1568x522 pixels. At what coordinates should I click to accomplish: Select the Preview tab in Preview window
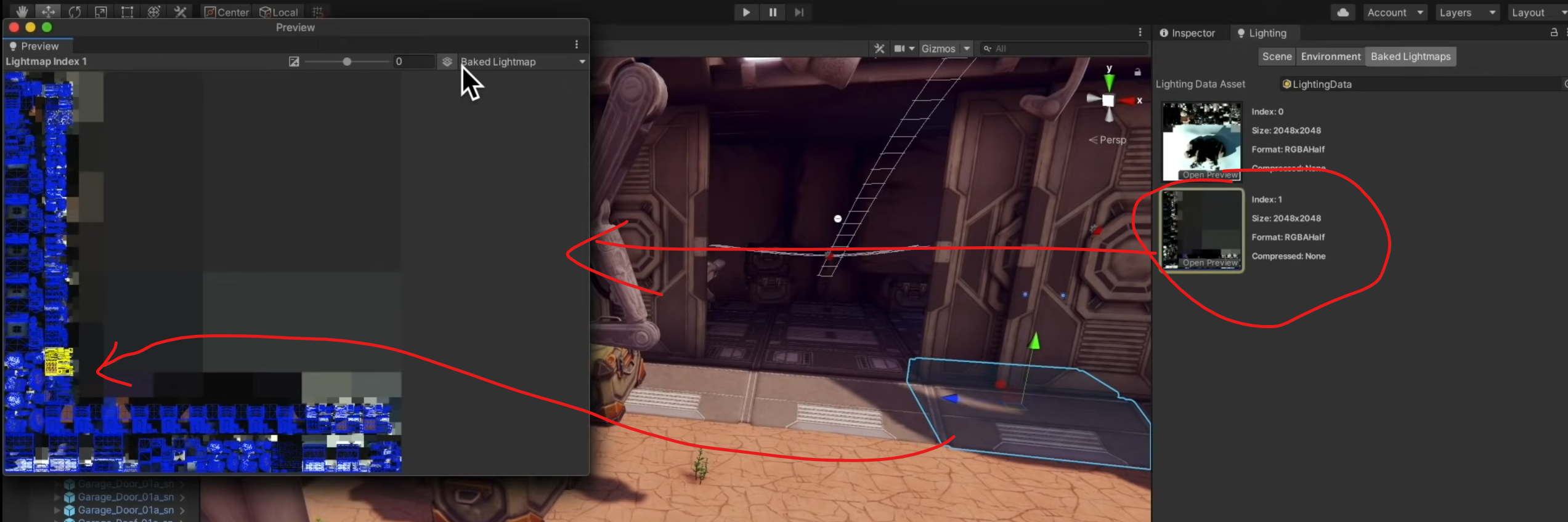click(x=38, y=46)
